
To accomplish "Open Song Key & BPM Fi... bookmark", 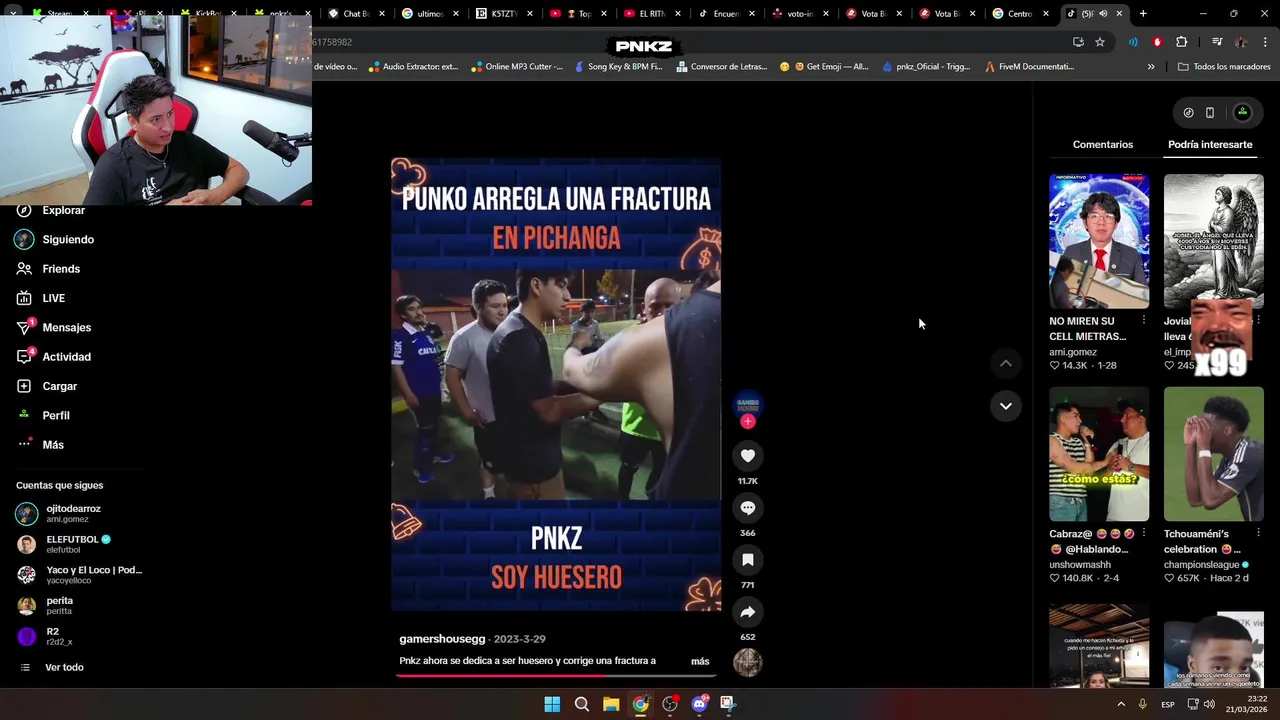I will click(x=617, y=67).
